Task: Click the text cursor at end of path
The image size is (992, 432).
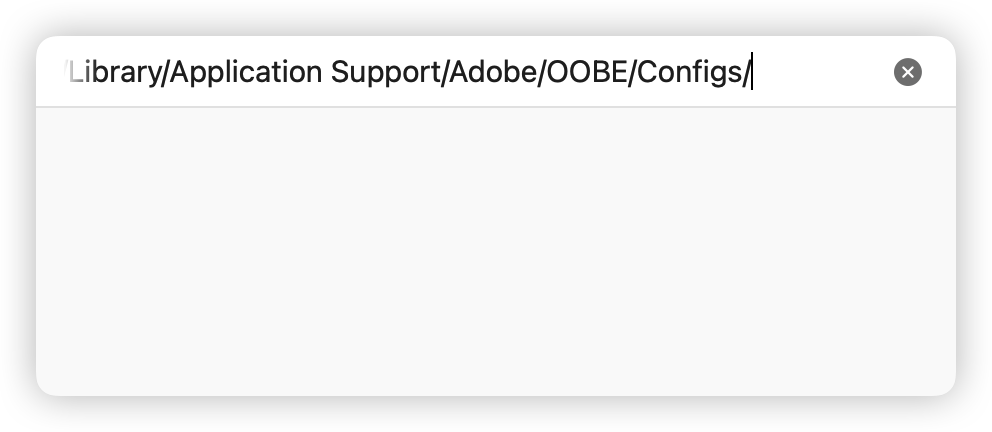Action: click(752, 71)
